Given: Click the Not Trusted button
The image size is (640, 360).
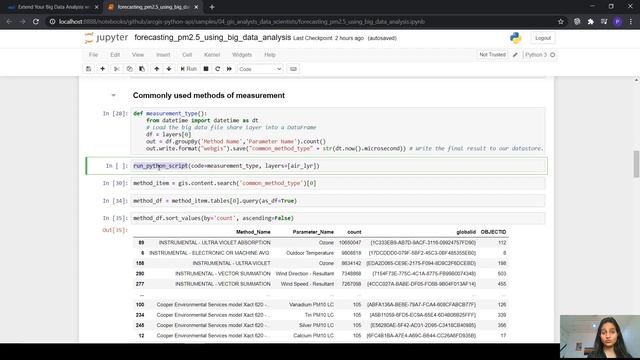Looking at the screenshot, I should (x=492, y=55).
